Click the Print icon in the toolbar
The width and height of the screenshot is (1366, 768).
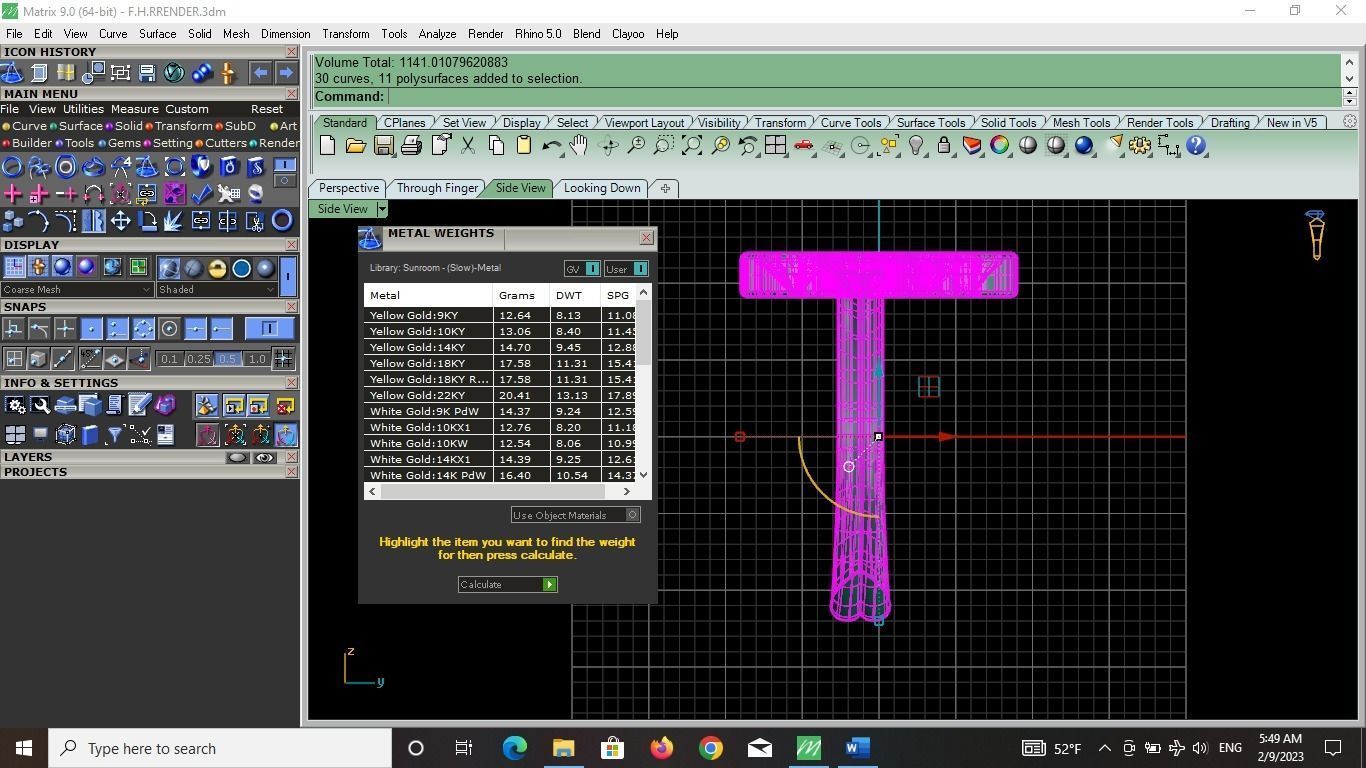point(411,146)
